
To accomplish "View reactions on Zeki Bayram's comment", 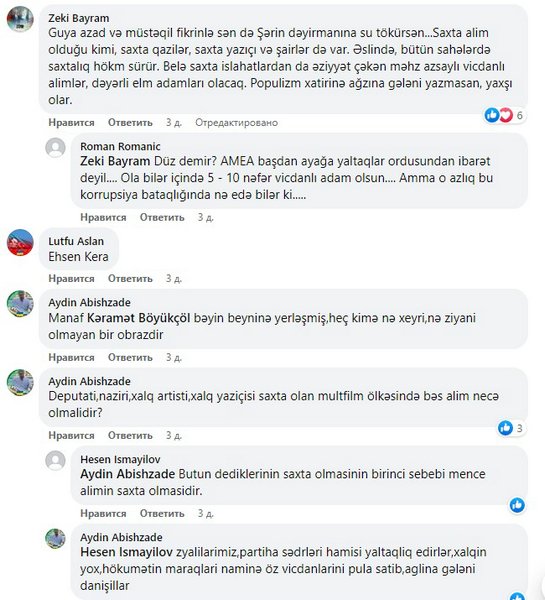I will [505, 115].
